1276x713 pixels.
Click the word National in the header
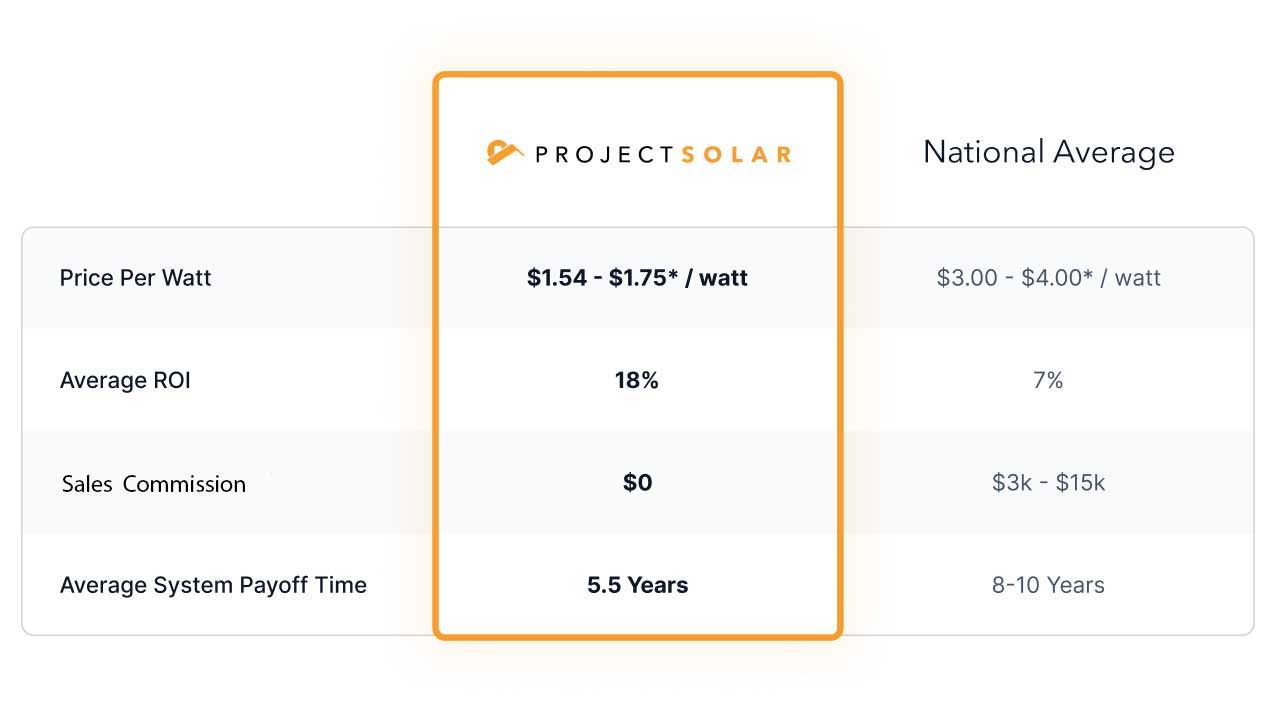[x=983, y=152]
